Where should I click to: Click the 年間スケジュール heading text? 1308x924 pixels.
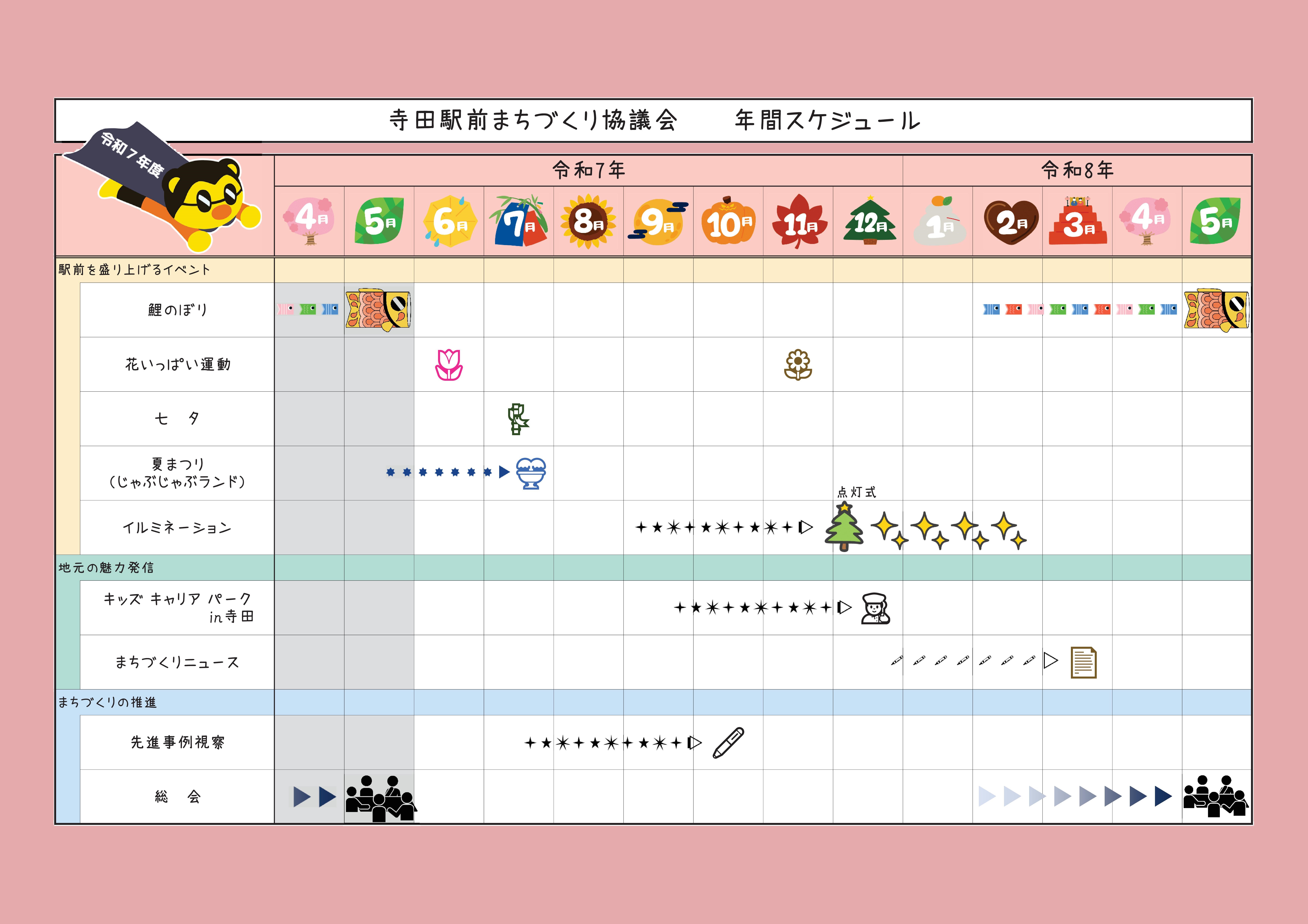(828, 120)
